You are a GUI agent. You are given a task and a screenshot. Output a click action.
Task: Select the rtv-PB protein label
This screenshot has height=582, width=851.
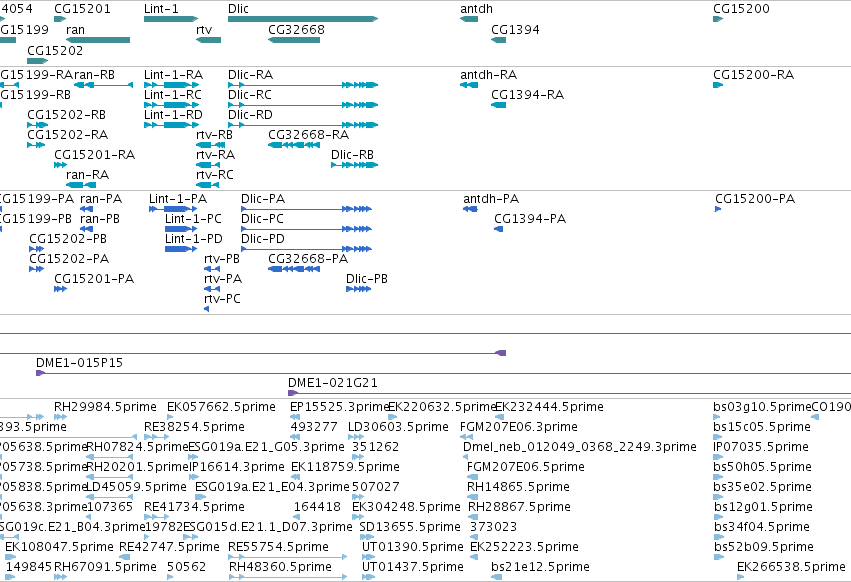pos(222,260)
